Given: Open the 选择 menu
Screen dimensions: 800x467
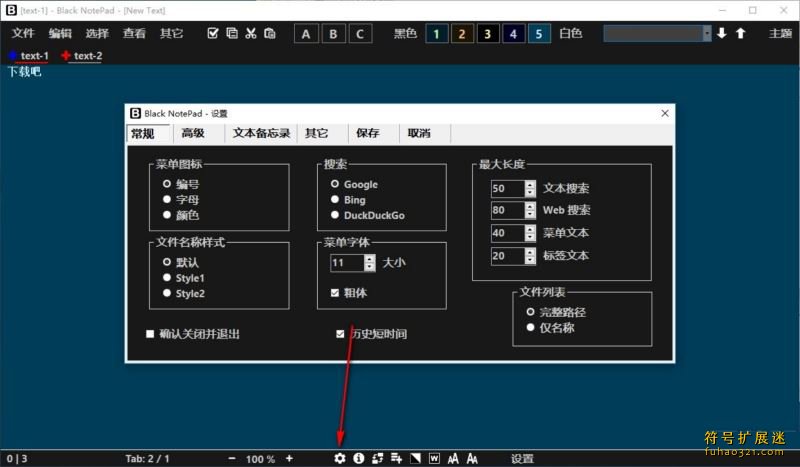Looking at the screenshot, I should tap(97, 33).
